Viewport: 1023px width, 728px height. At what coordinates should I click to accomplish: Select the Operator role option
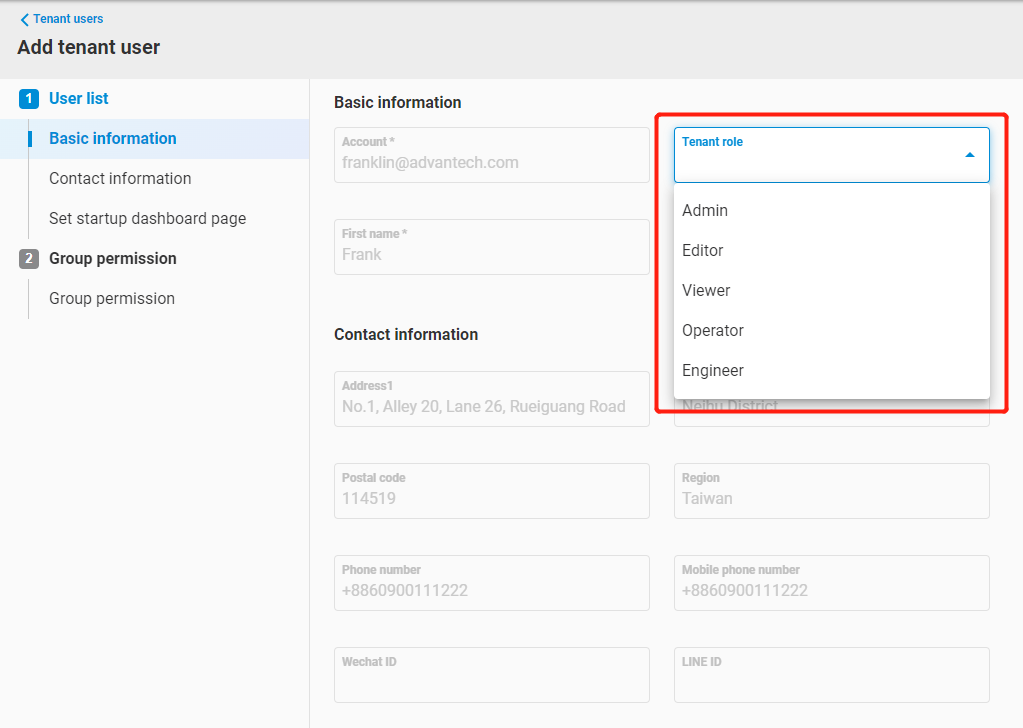click(713, 331)
